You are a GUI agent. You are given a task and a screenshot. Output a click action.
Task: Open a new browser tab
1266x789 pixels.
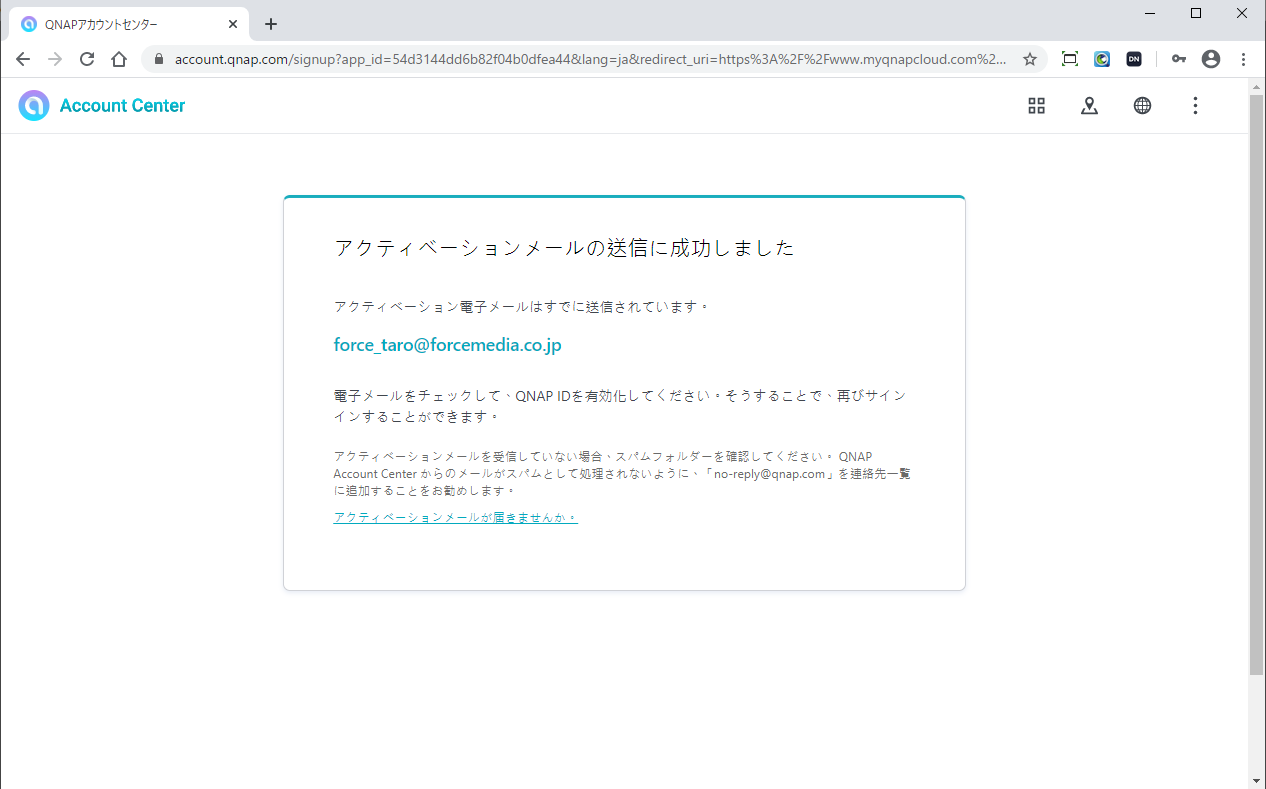[271, 24]
